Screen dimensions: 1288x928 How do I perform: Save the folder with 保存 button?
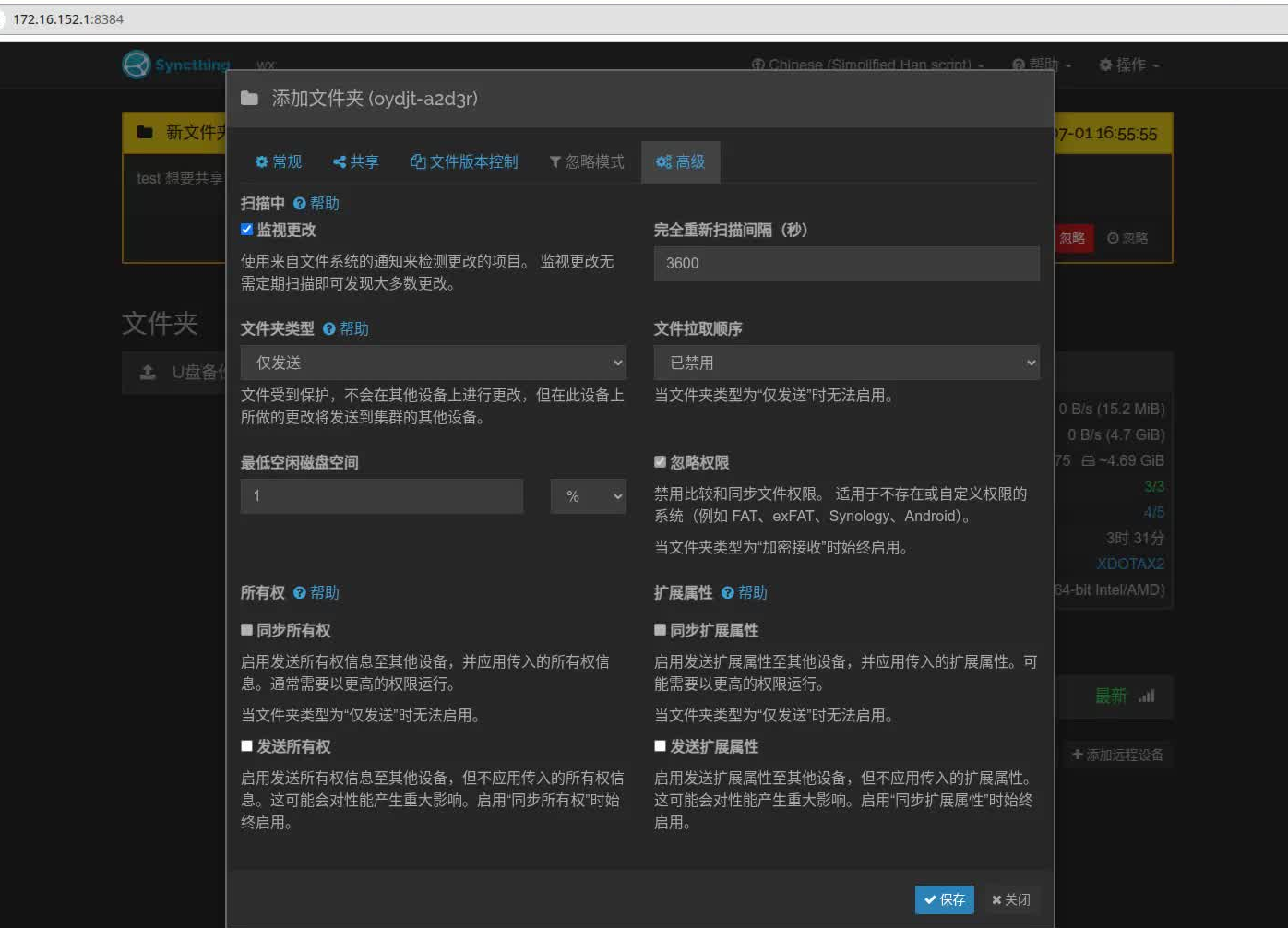pos(945,899)
